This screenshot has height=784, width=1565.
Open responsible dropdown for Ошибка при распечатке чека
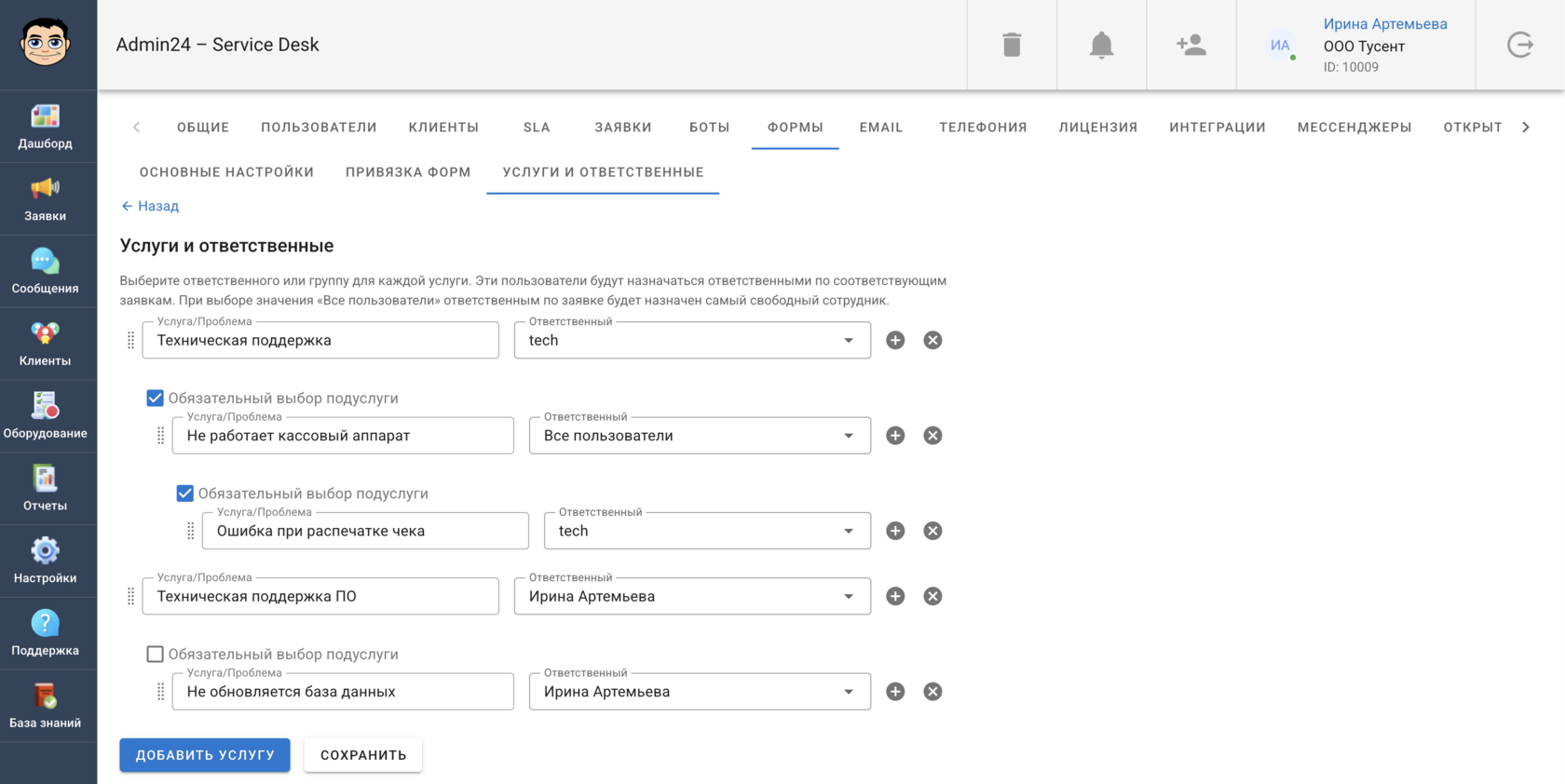(707, 531)
